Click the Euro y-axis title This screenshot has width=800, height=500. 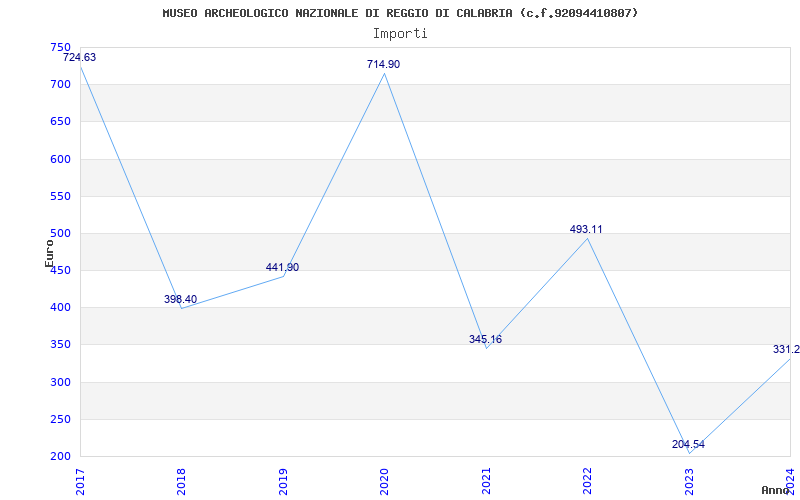49,253
